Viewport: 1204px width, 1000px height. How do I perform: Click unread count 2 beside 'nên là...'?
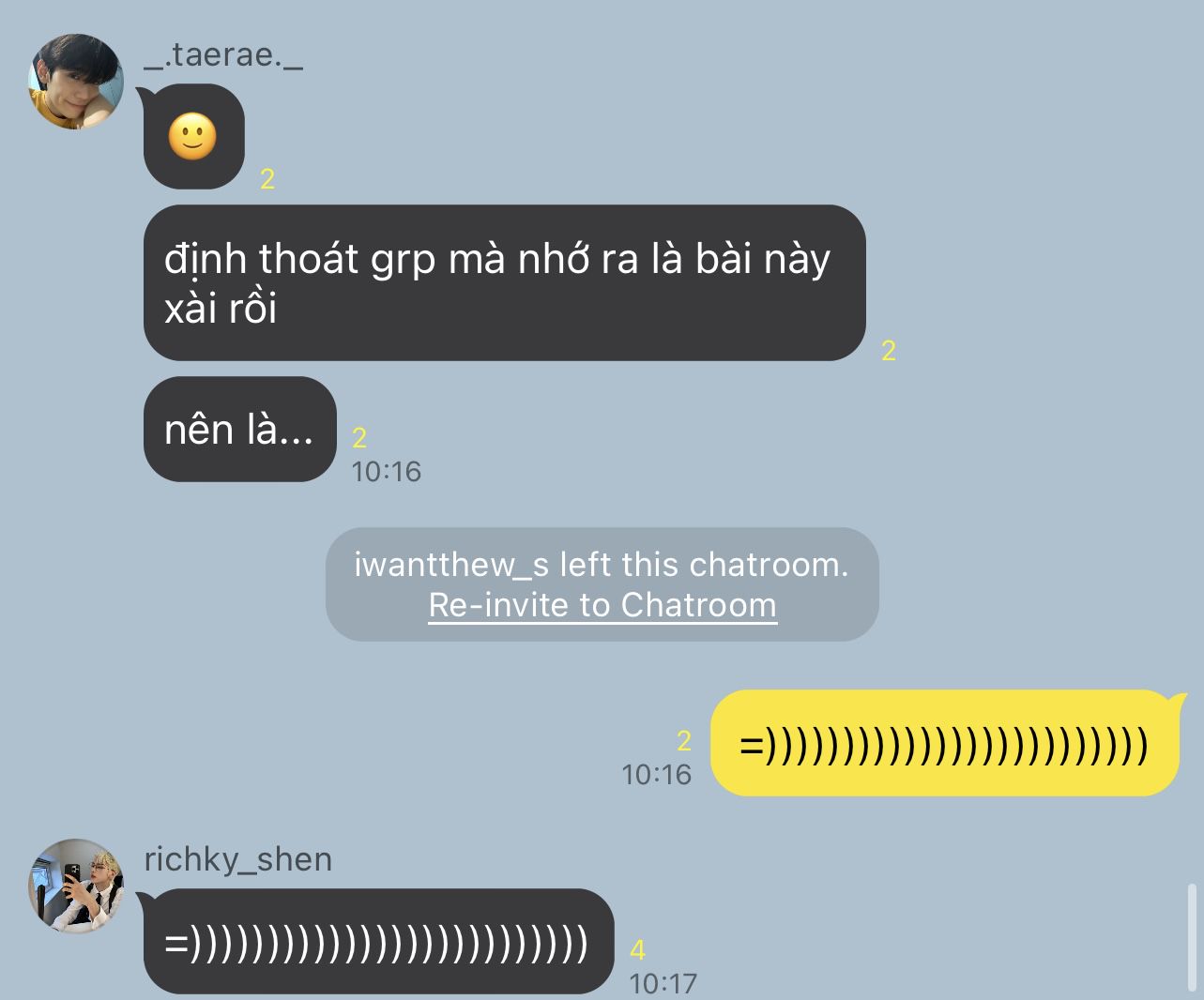[359, 437]
